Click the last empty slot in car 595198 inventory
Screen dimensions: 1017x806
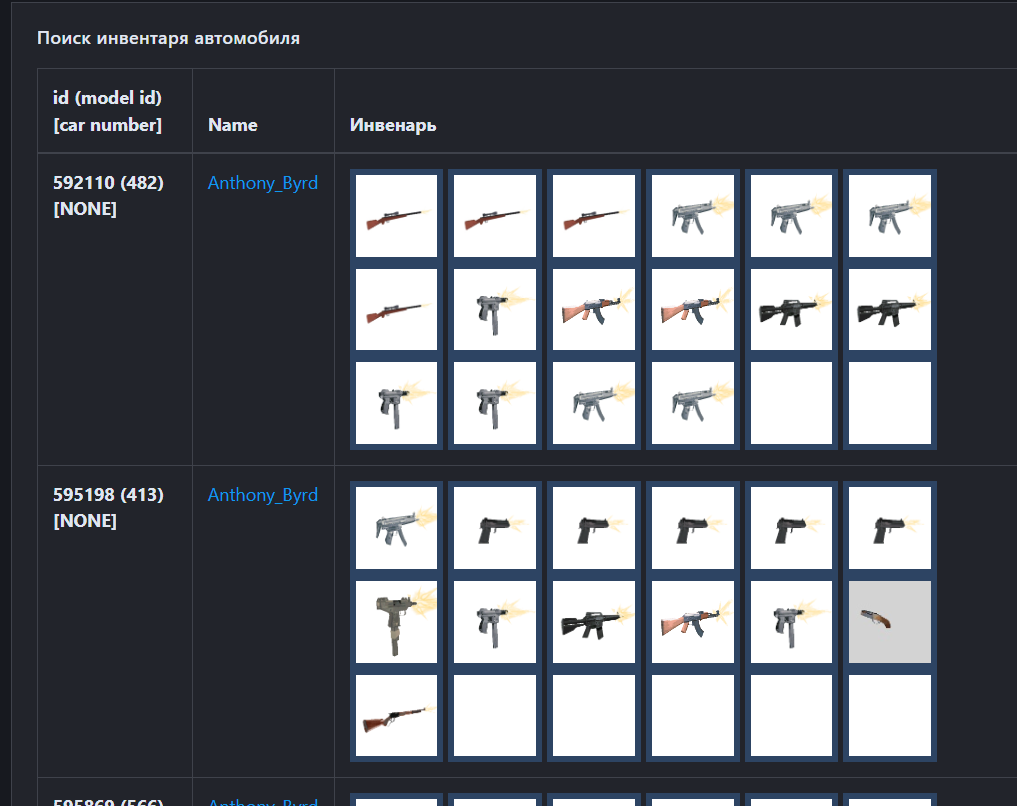(x=889, y=715)
